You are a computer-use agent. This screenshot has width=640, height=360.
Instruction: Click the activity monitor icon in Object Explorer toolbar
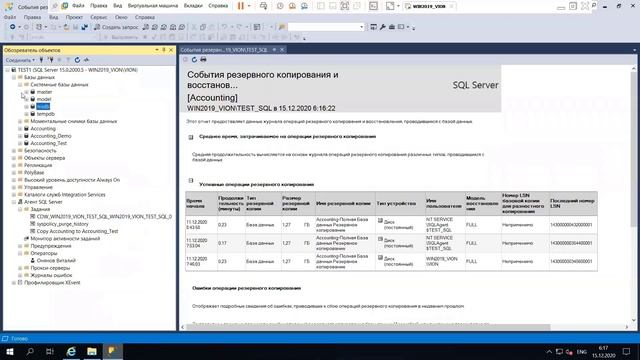(86, 60)
